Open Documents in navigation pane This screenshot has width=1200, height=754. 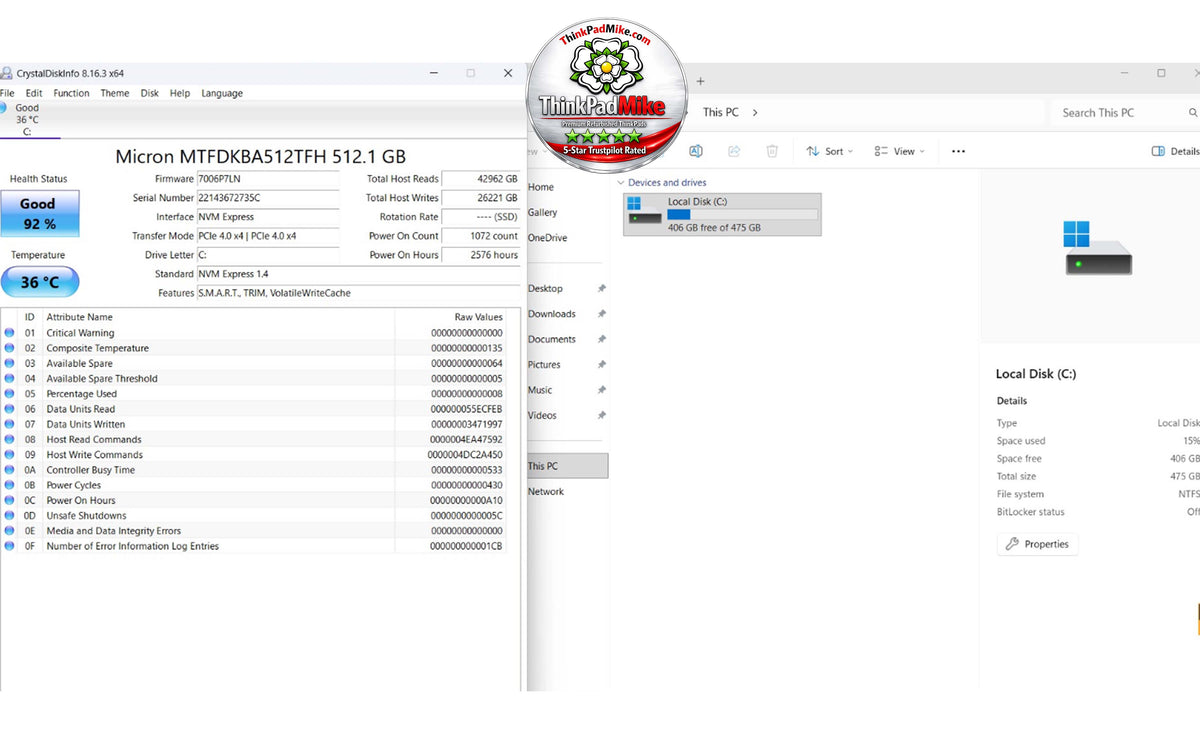click(x=552, y=340)
